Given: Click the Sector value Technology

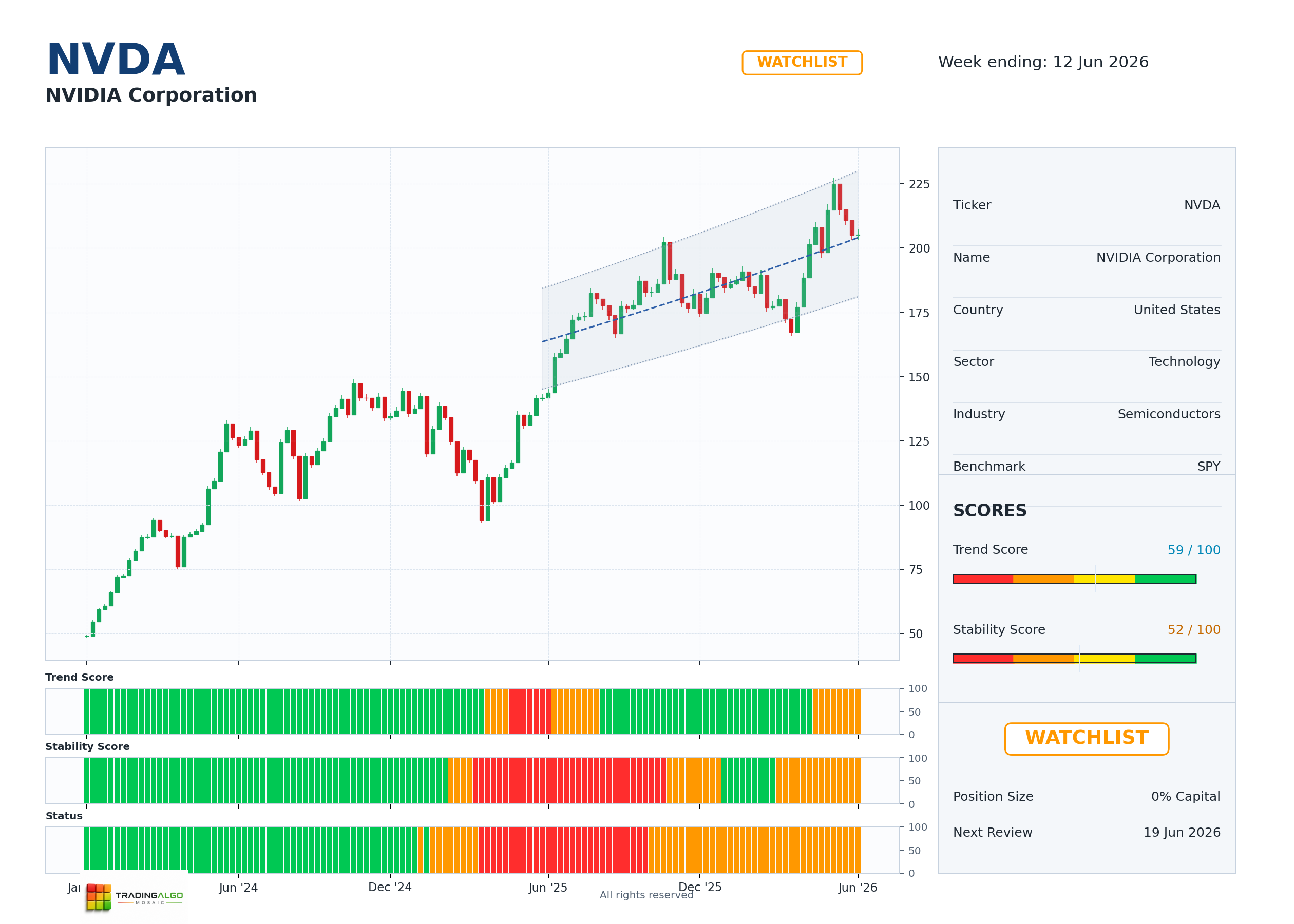Looking at the screenshot, I should pos(1184,362).
